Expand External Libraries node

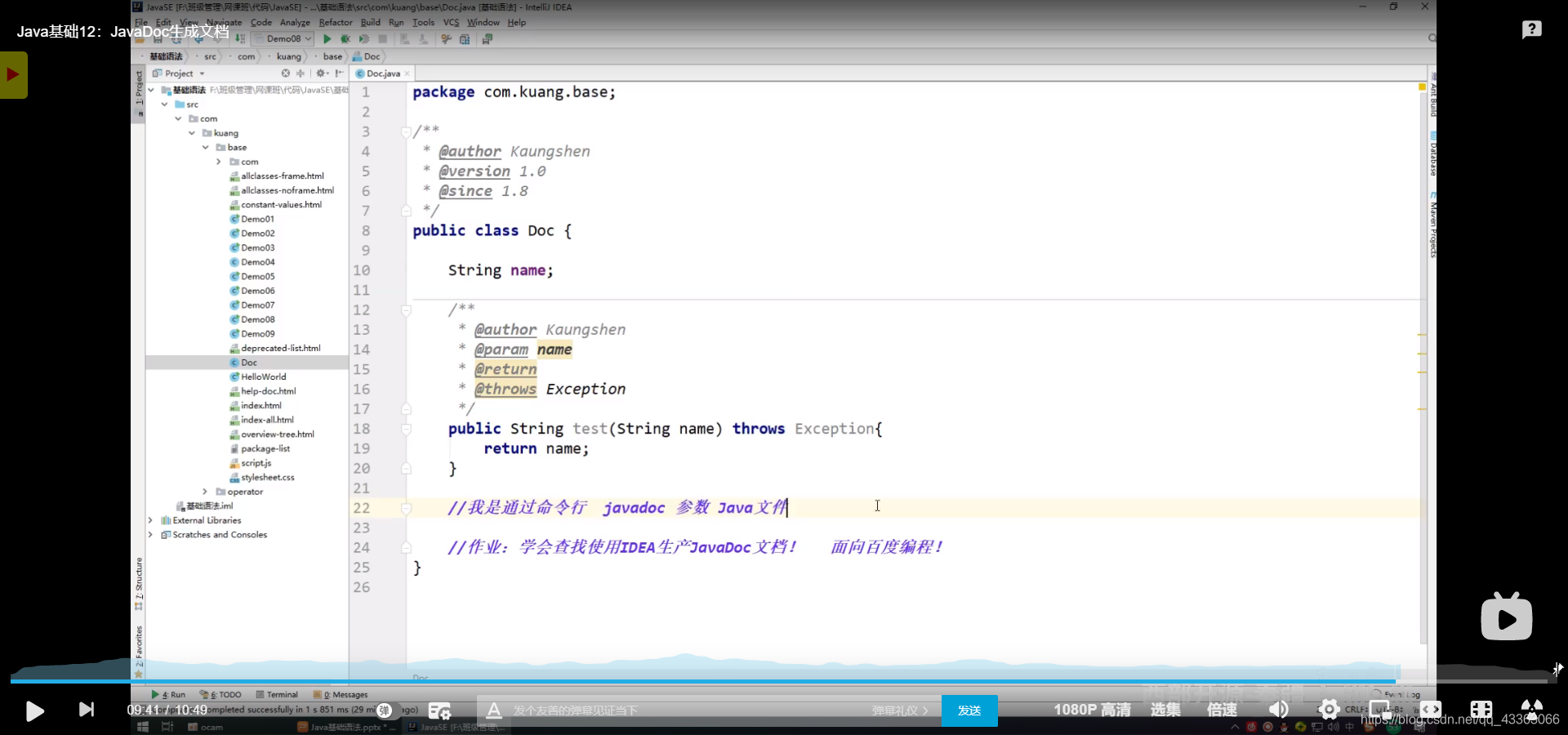[x=150, y=520]
